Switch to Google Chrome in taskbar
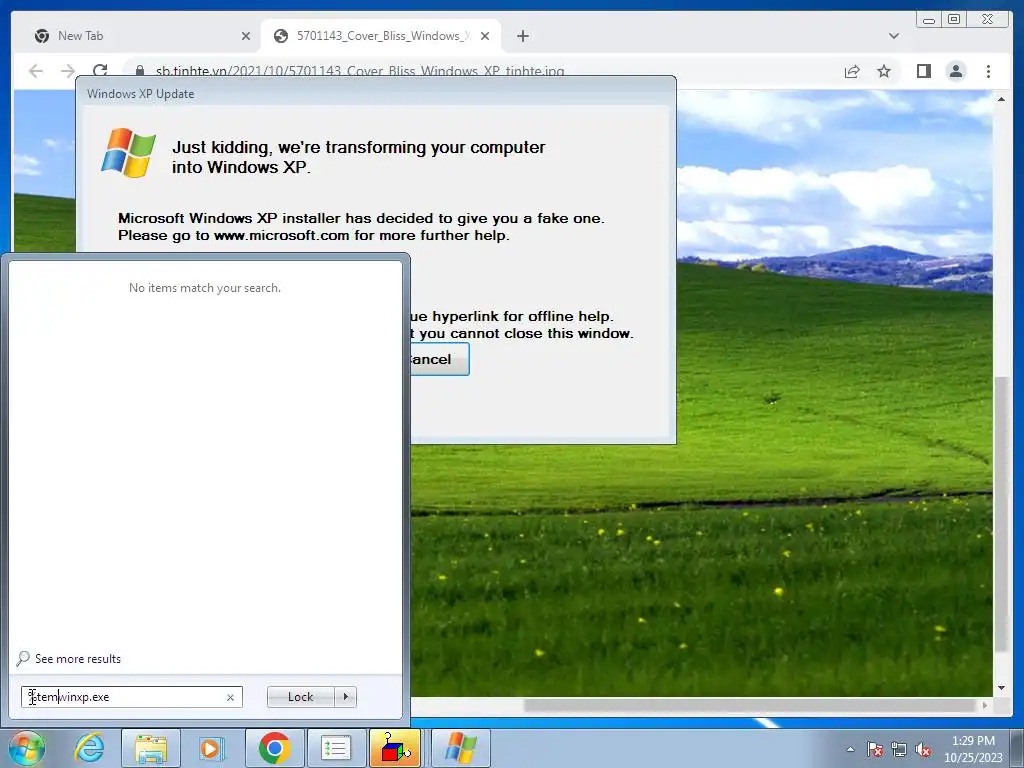This screenshot has height=768, width=1024. tap(274, 748)
